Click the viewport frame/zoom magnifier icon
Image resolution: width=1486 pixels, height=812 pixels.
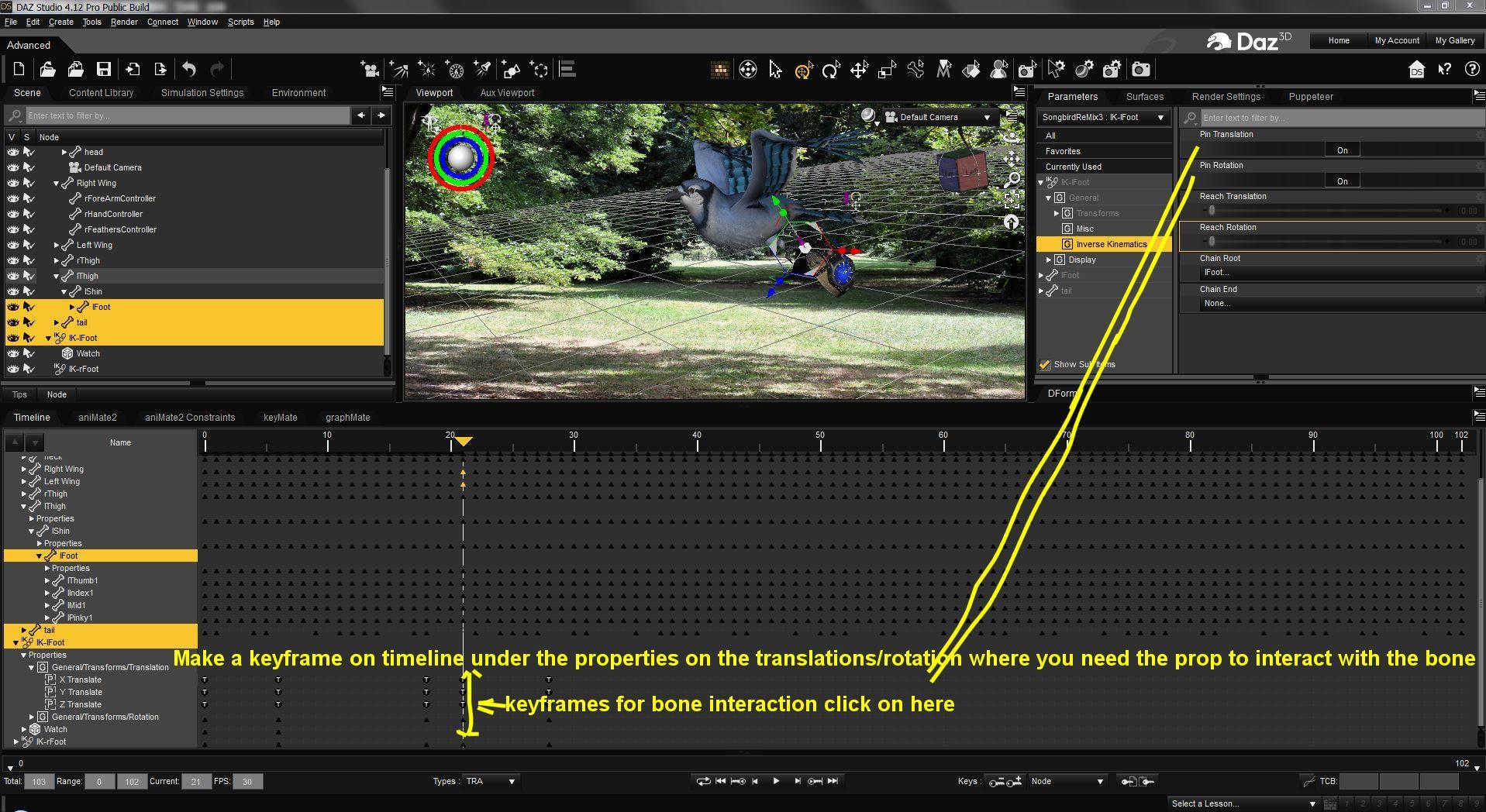click(x=1012, y=180)
